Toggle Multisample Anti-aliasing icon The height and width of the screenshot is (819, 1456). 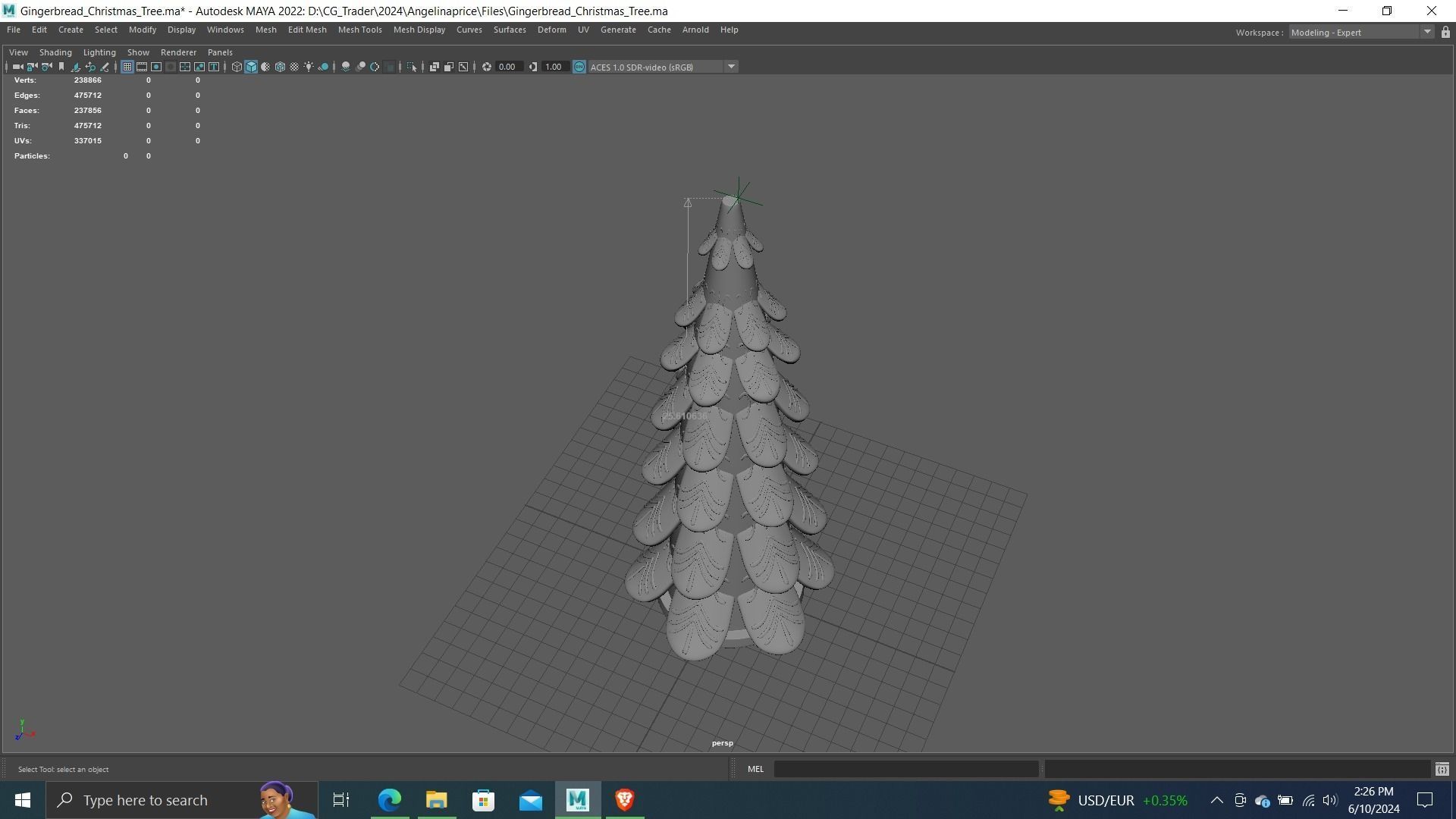point(375,67)
